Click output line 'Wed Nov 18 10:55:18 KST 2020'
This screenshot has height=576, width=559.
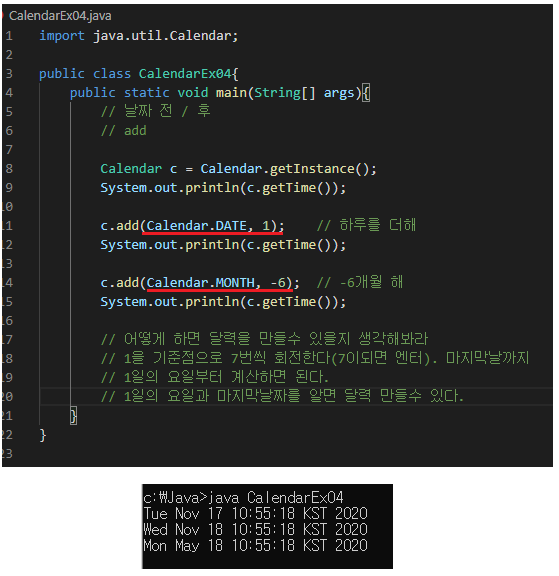click(x=256, y=529)
